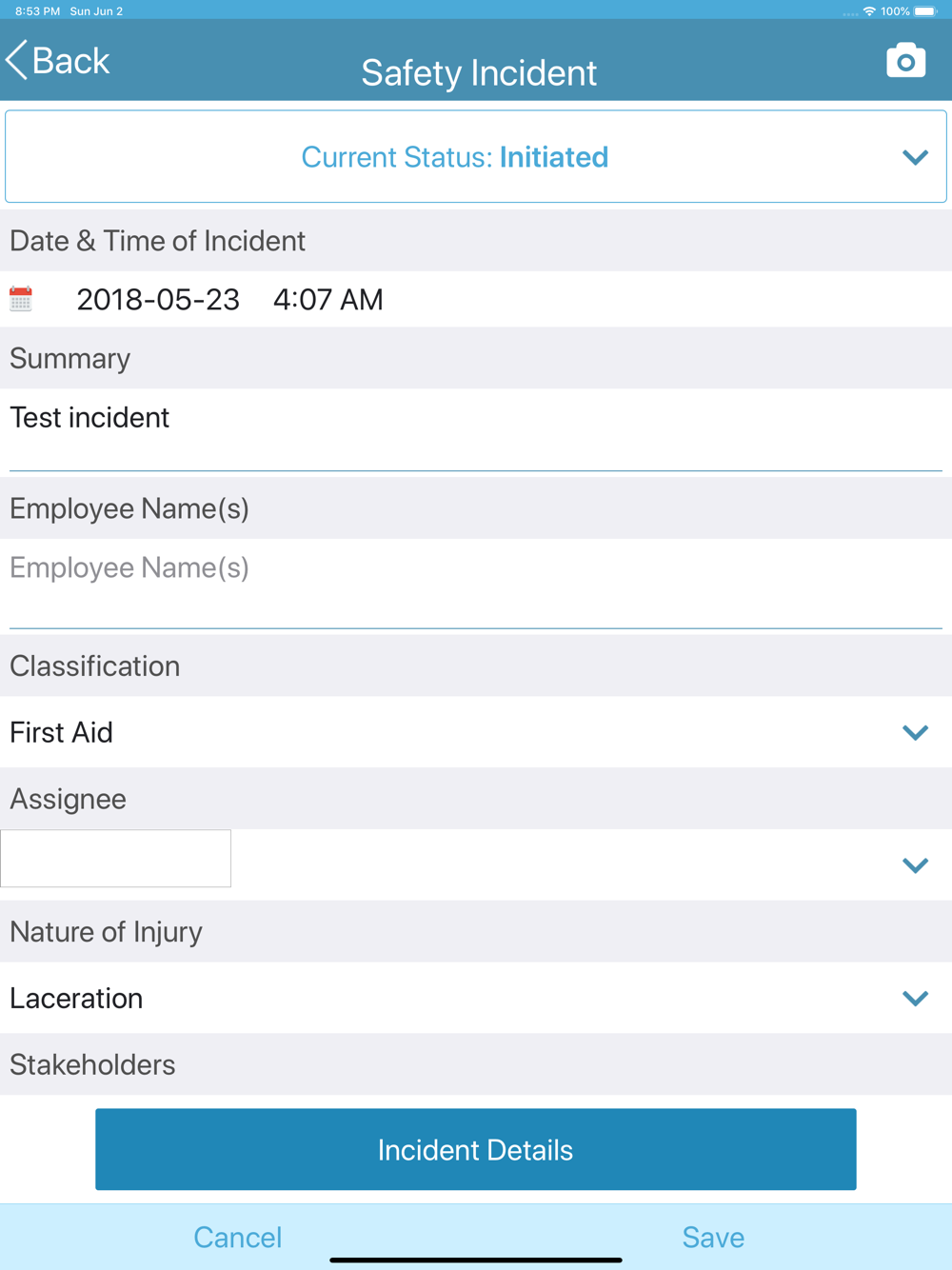Open the Nature of Injury dropdown arrow
This screenshot has height=1270, width=952.
coord(915,999)
